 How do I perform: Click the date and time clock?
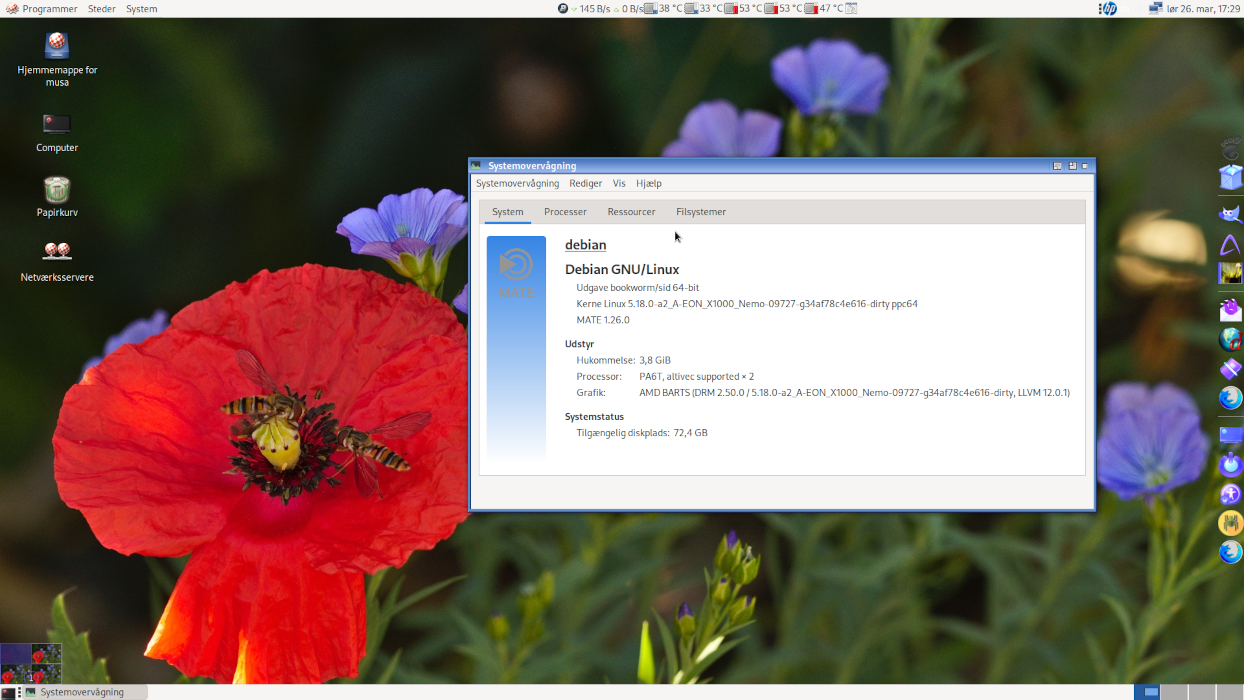click(x=1206, y=8)
